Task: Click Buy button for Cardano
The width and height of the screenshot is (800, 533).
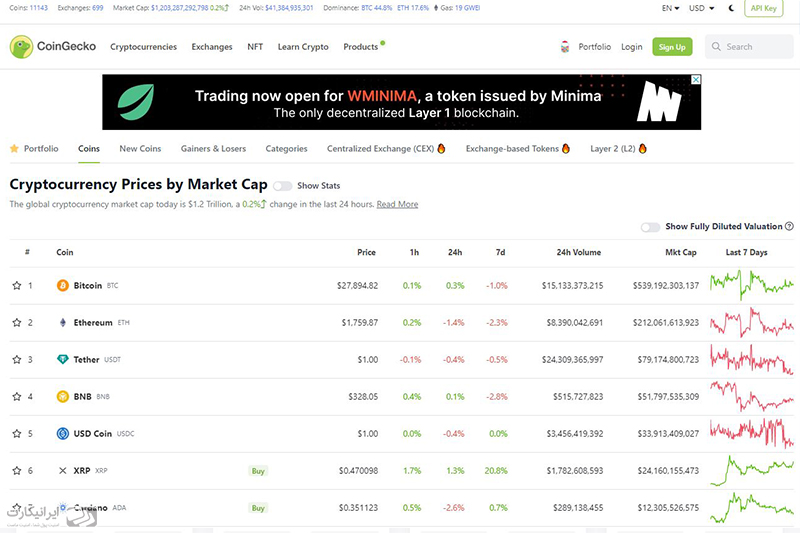Action: click(258, 508)
